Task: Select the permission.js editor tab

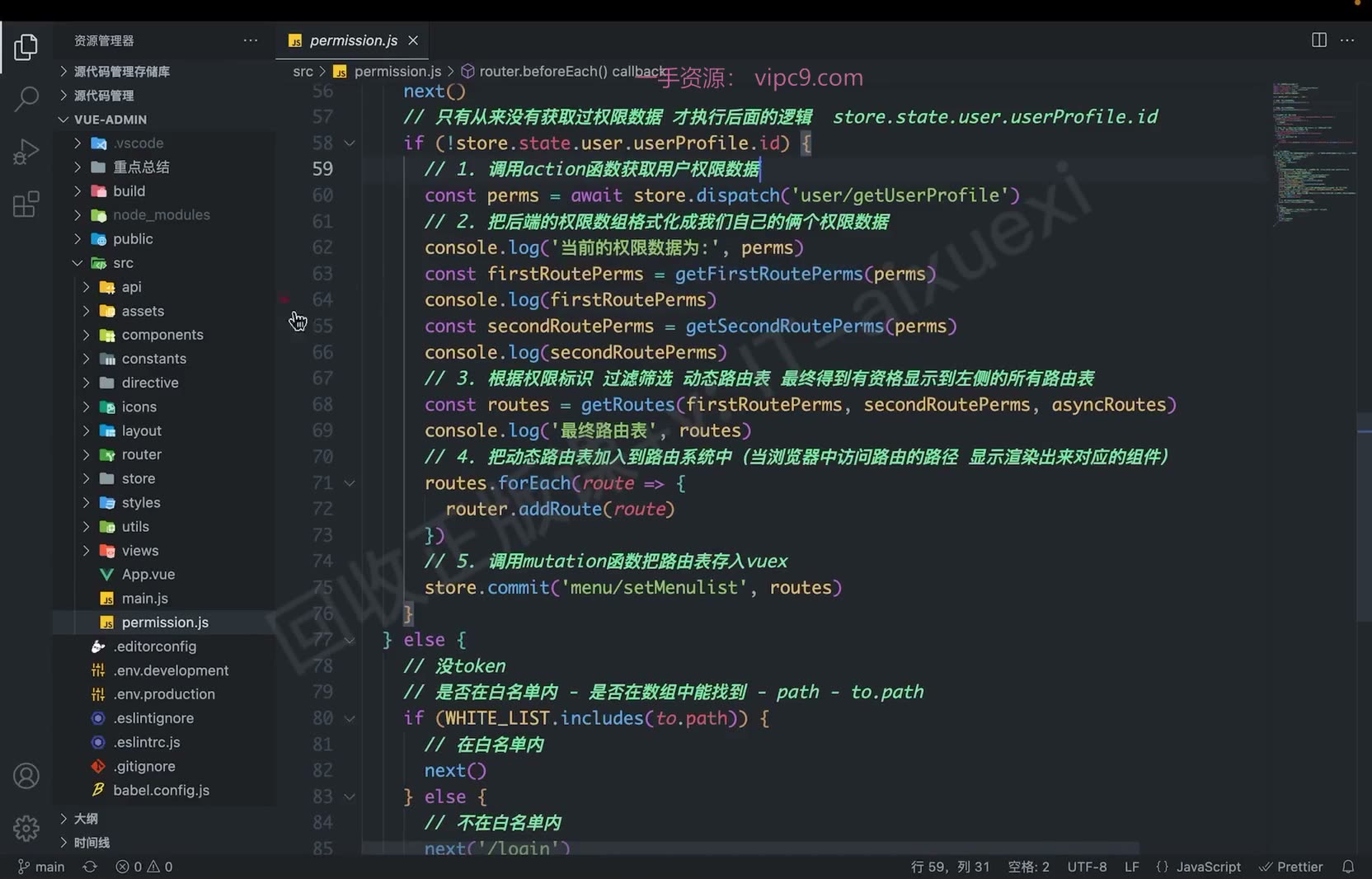Action: click(x=353, y=40)
